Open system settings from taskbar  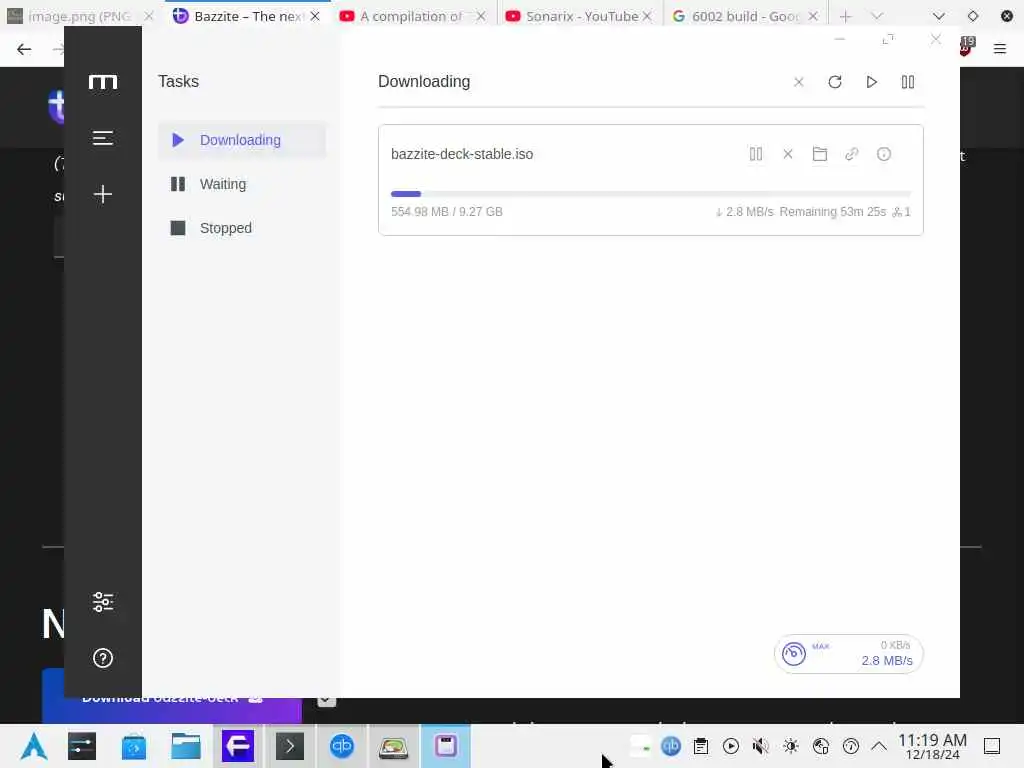[82, 746]
